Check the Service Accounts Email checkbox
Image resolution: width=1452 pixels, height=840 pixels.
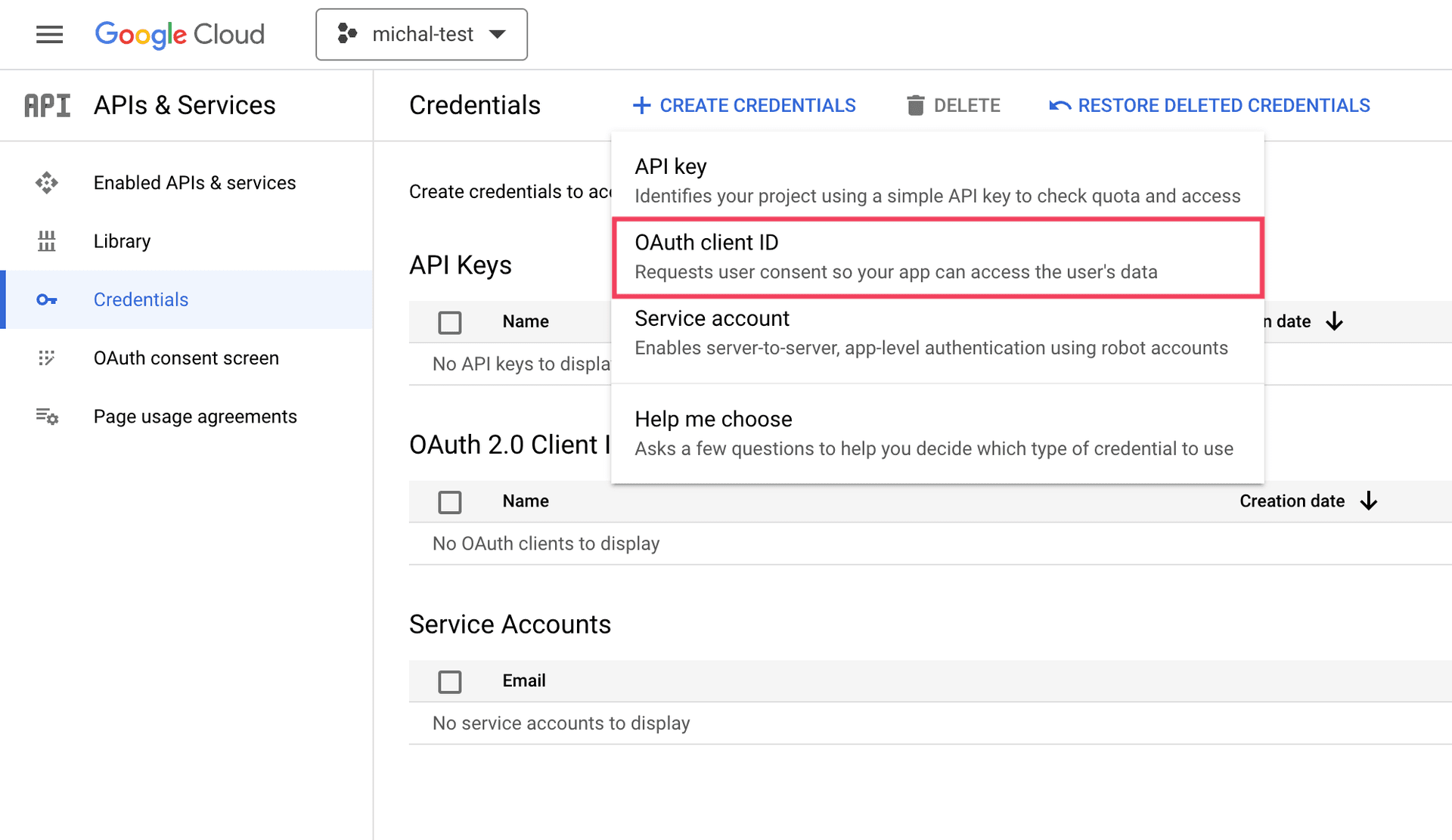point(450,682)
